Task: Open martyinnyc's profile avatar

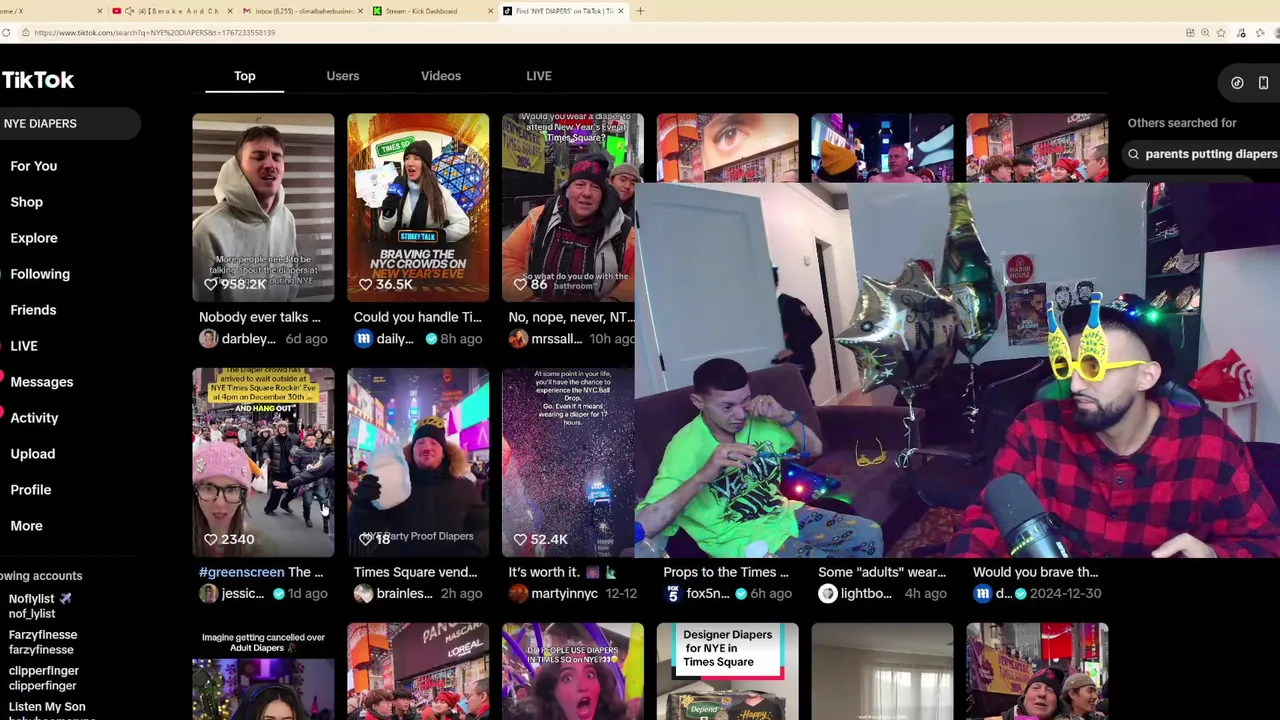Action: (518, 594)
